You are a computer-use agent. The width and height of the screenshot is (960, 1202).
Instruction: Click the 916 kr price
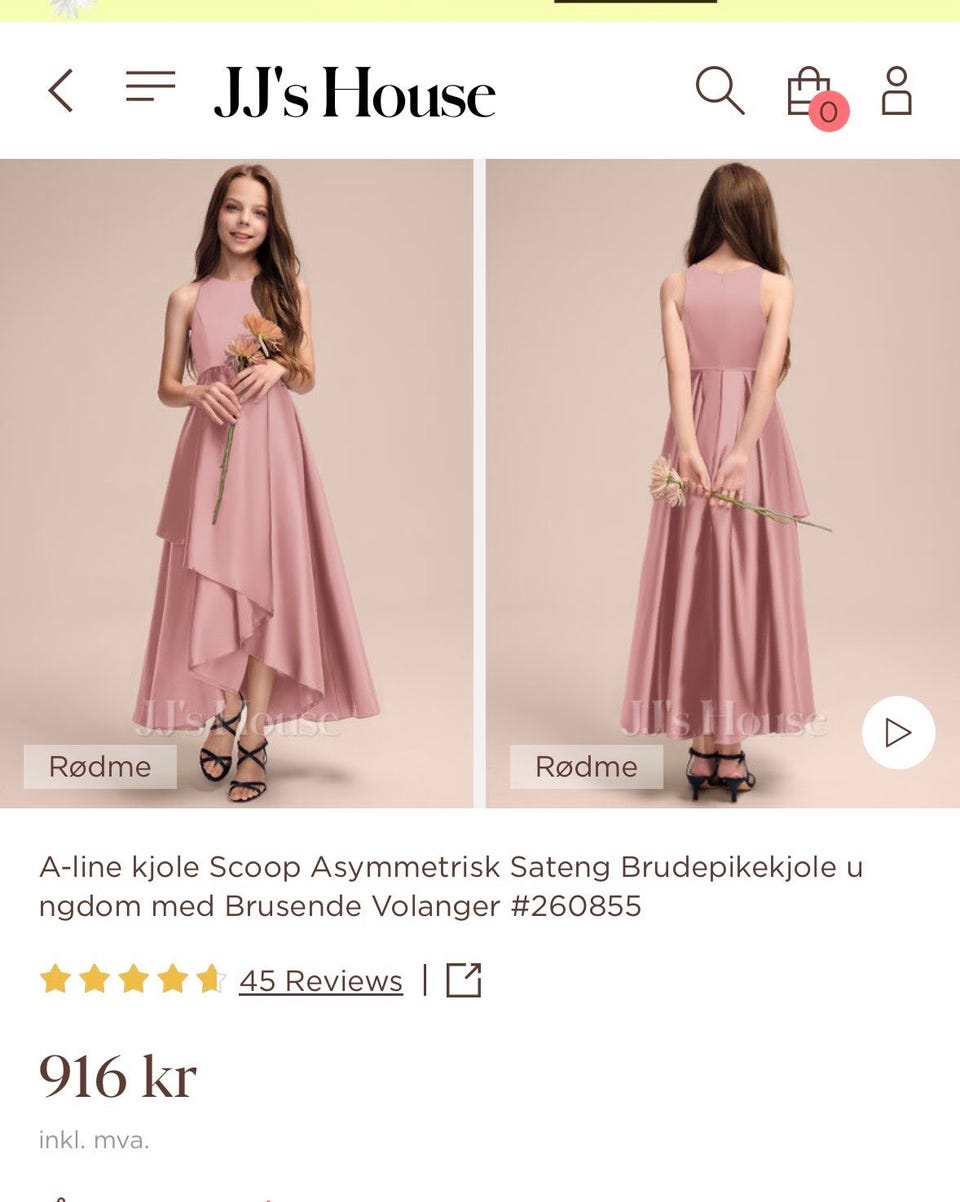tap(118, 1077)
